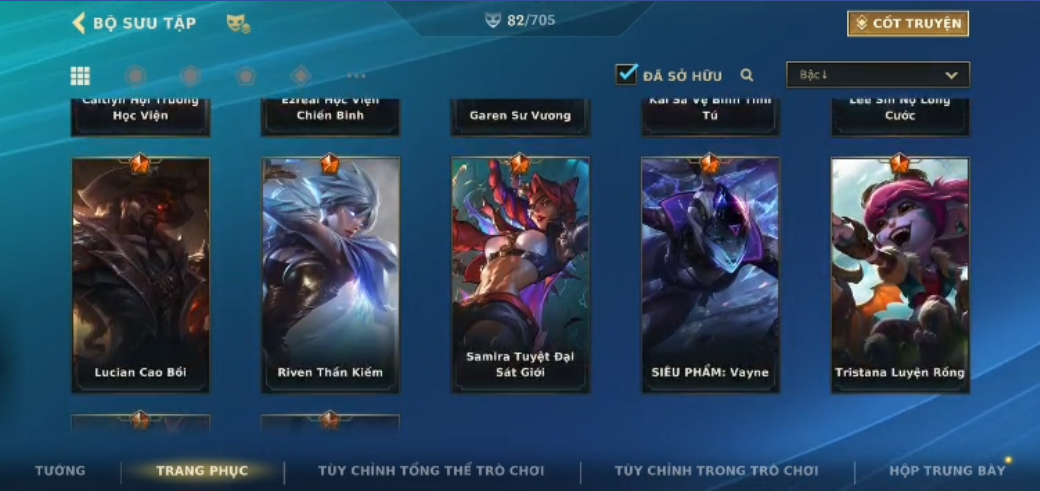This screenshot has width=1040, height=491.
Task: Open the theater masks icon near the title
Action: 238,24
